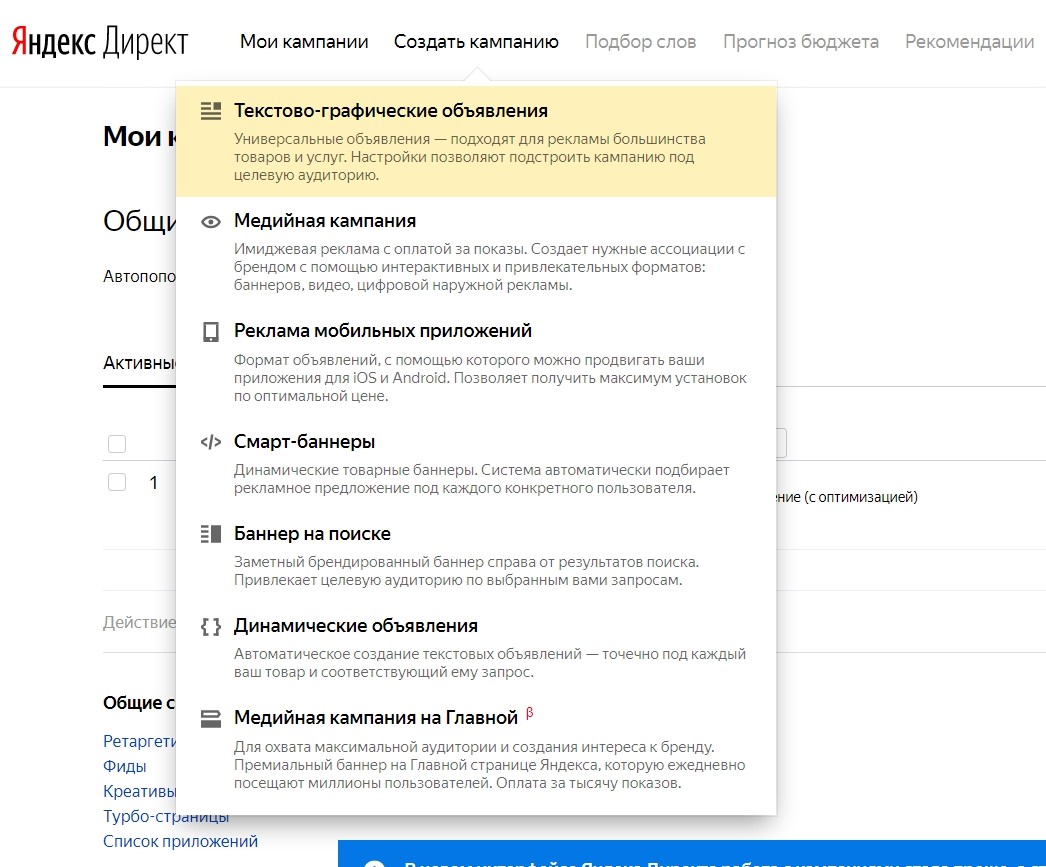Click the mobile phone icon for app ads
1046x867 pixels.
point(210,332)
